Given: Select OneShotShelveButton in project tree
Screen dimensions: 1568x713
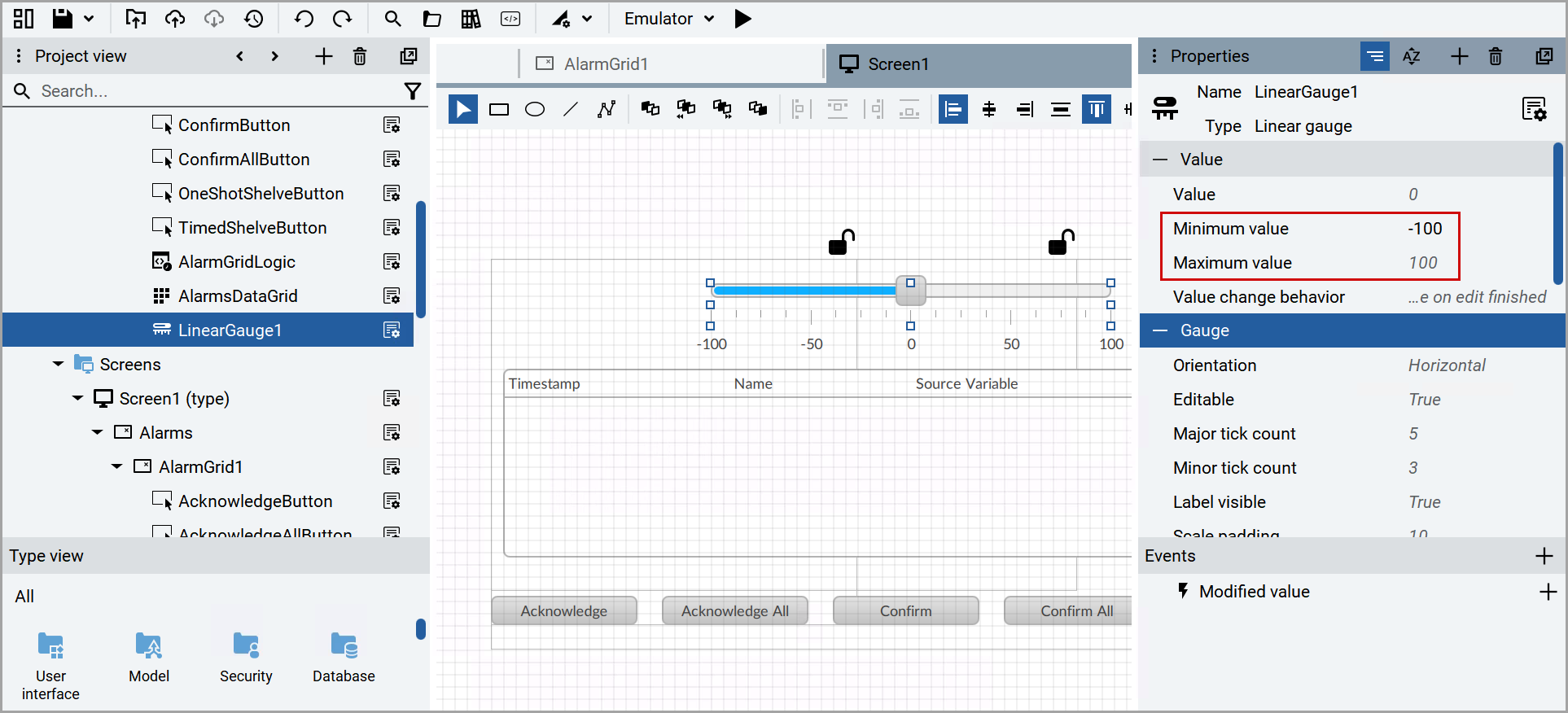Looking at the screenshot, I should (261, 194).
